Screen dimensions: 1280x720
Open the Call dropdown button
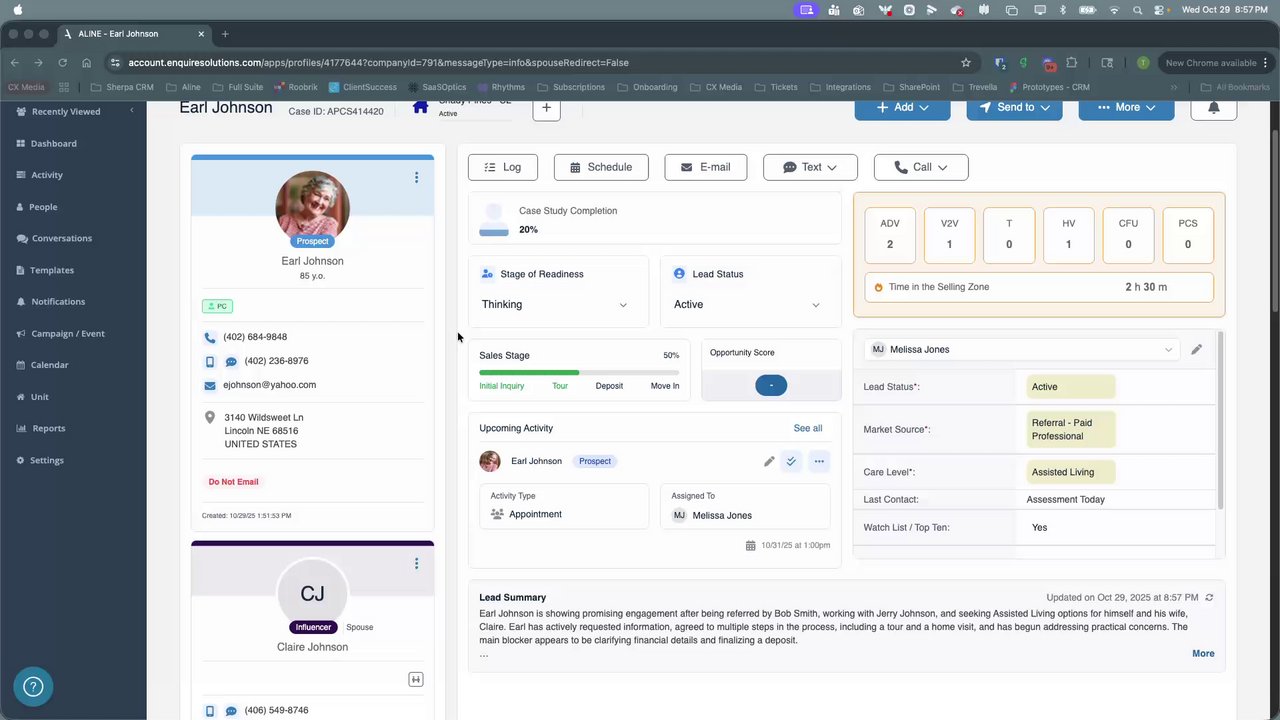[921, 167]
